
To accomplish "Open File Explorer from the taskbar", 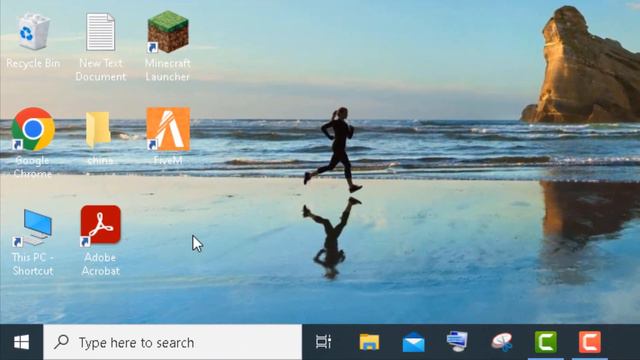I will [x=369, y=342].
